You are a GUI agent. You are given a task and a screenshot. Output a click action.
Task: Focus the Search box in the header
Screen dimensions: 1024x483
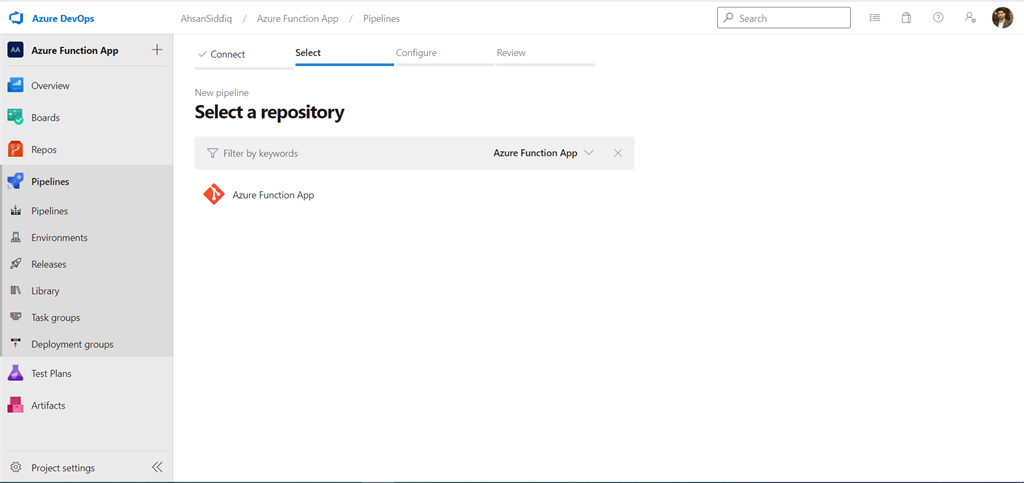pyautogui.click(x=784, y=18)
